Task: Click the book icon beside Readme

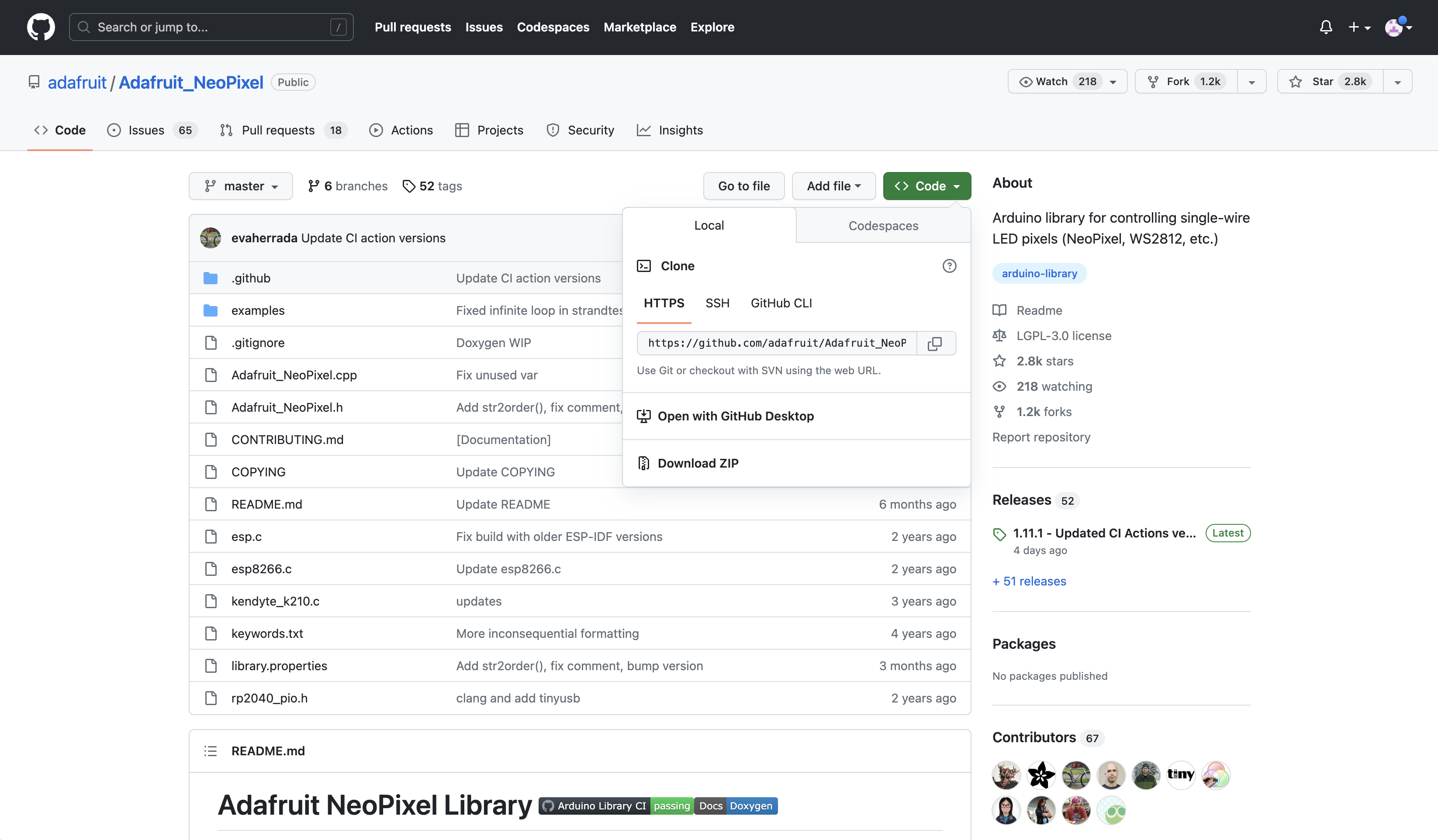Action: (999, 310)
